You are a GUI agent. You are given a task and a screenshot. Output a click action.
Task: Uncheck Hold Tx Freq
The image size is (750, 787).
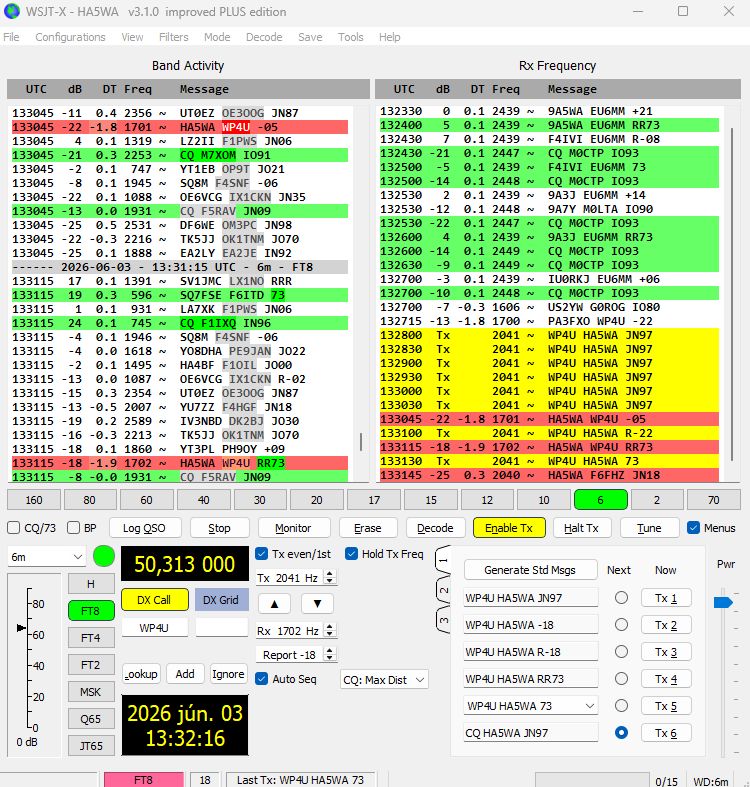pyautogui.click(x=351, y=554)
